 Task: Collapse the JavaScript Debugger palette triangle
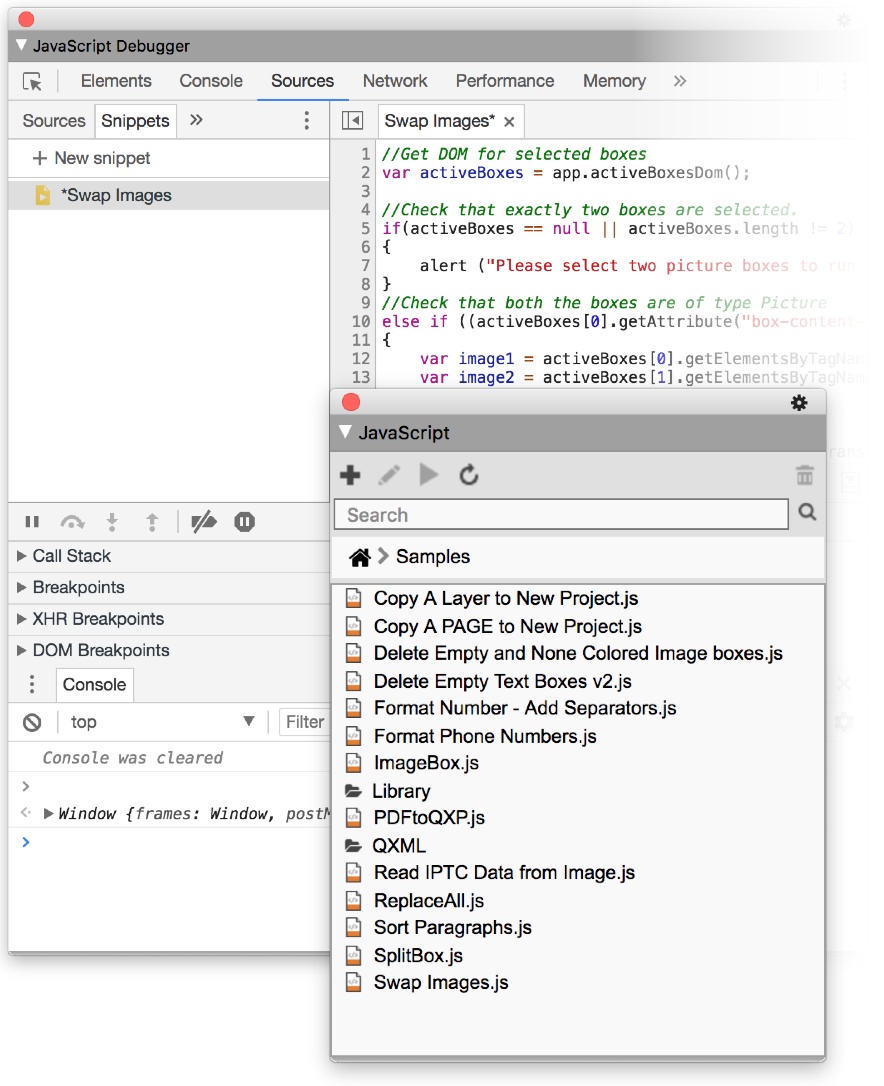(x=21, y=46)
